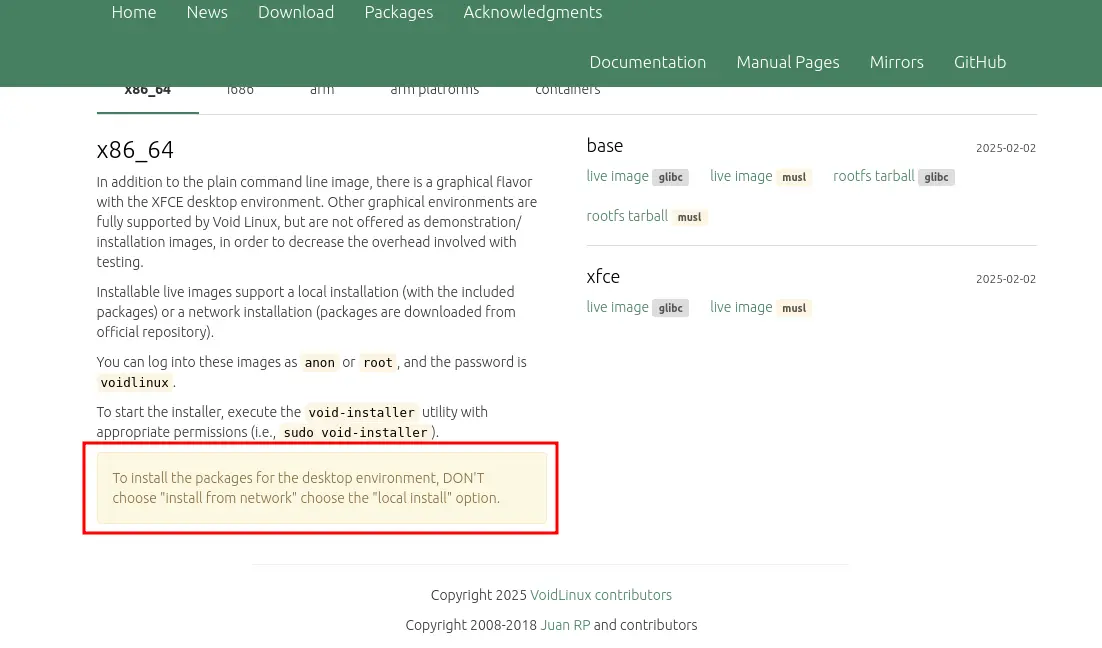Download xfce live image musl
Screen dimensions: 1102x648
760,307
